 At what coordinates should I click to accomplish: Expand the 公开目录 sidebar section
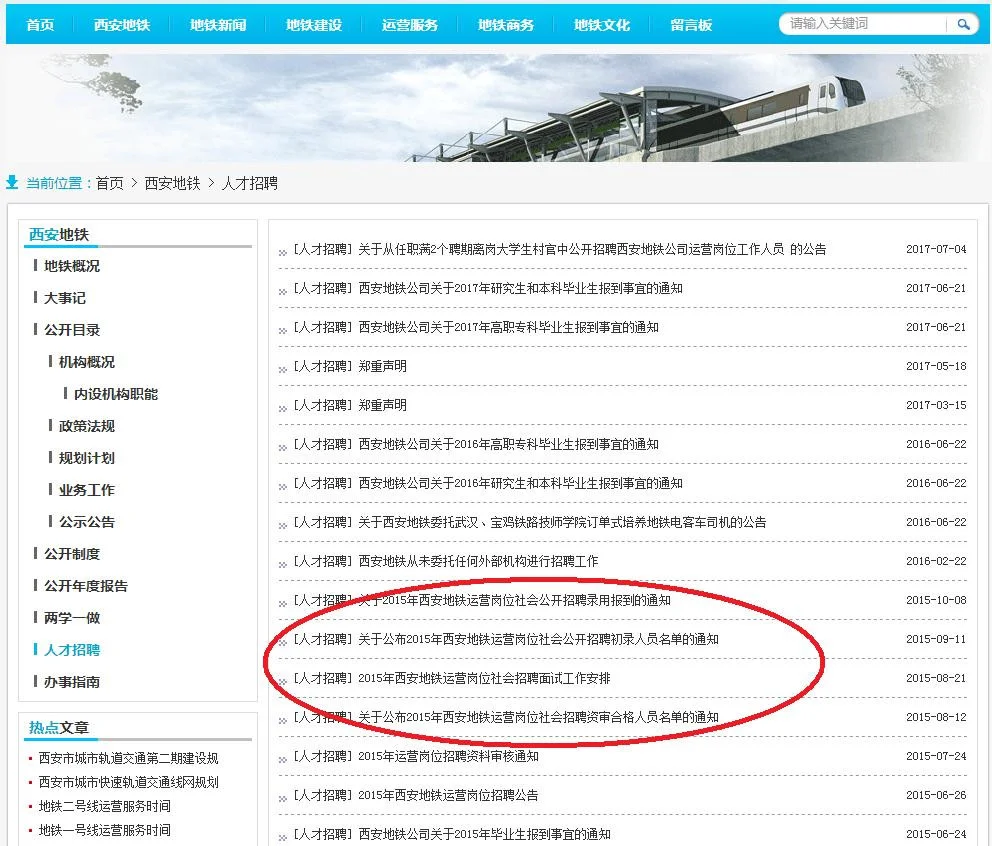pos(71,328)
